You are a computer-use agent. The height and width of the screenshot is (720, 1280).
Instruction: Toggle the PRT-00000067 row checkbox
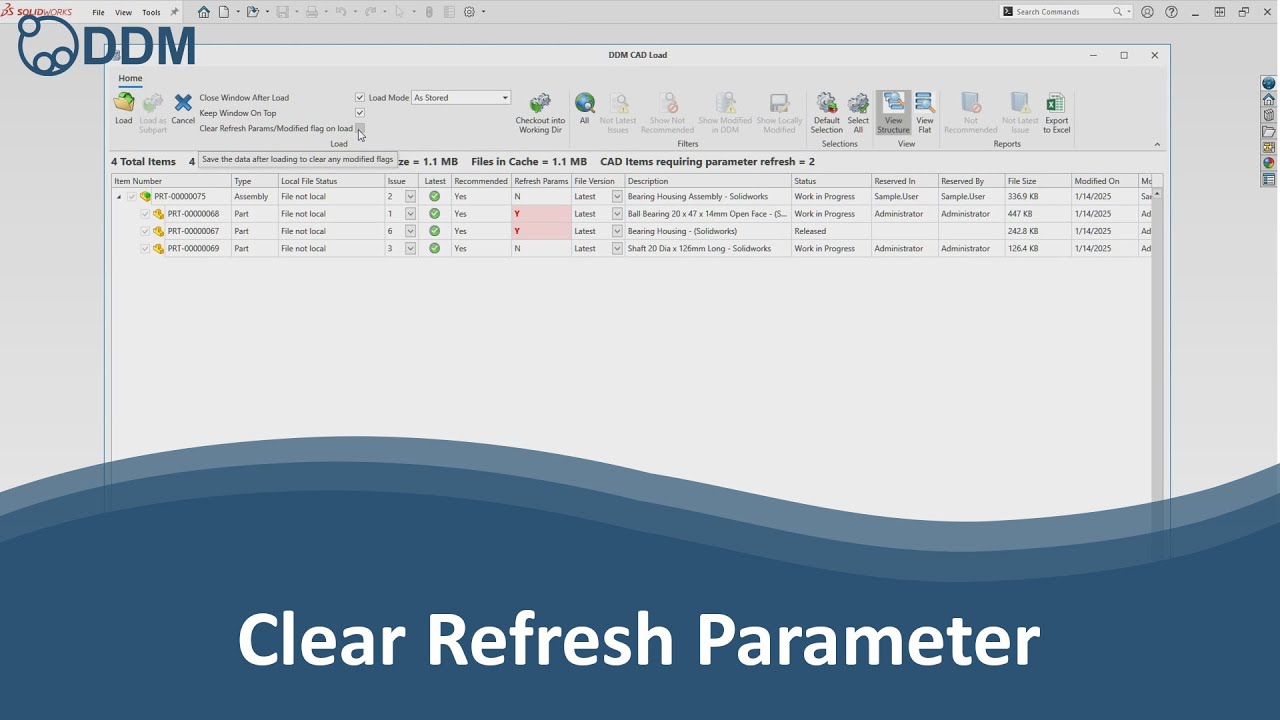tap(145, 231)
